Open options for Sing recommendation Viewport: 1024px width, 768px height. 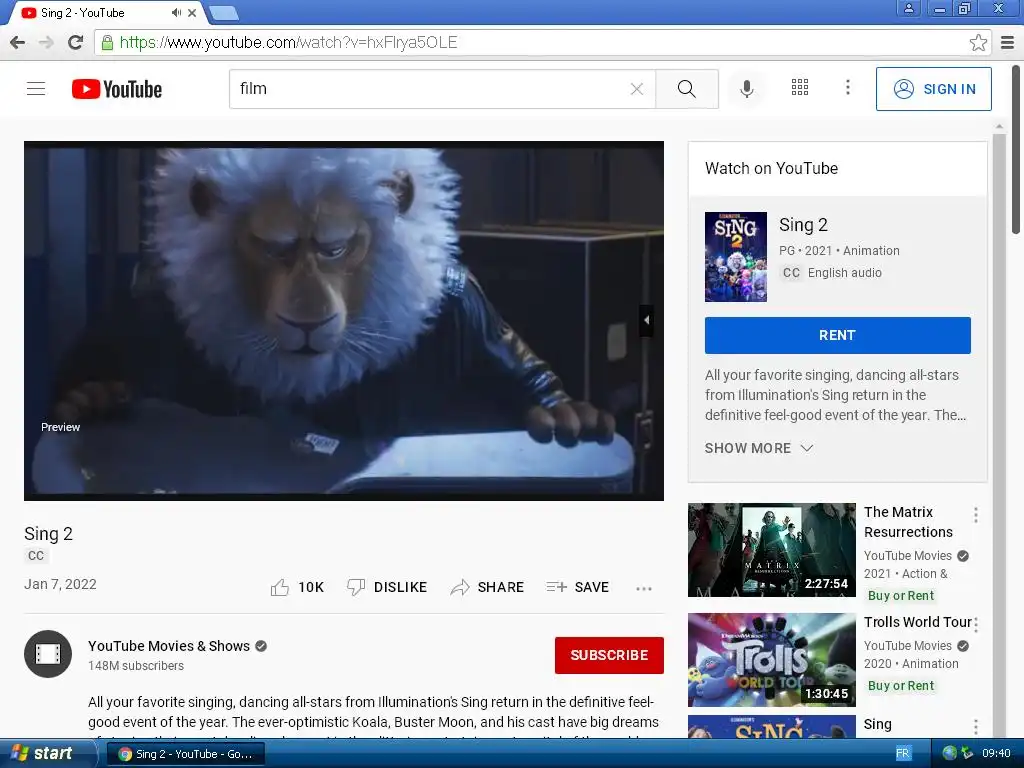coord(976,726)
